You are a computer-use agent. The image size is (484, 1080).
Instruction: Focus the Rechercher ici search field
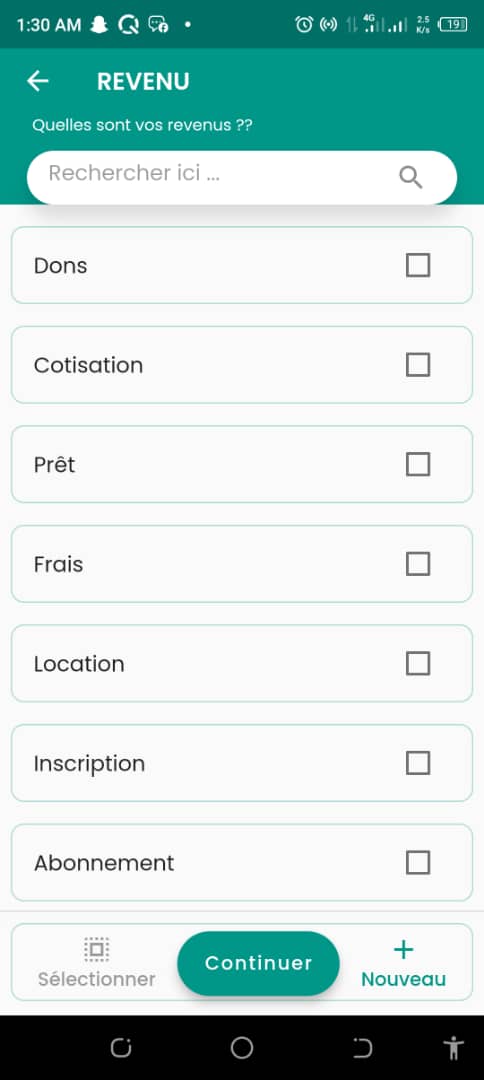coord(242,177)
